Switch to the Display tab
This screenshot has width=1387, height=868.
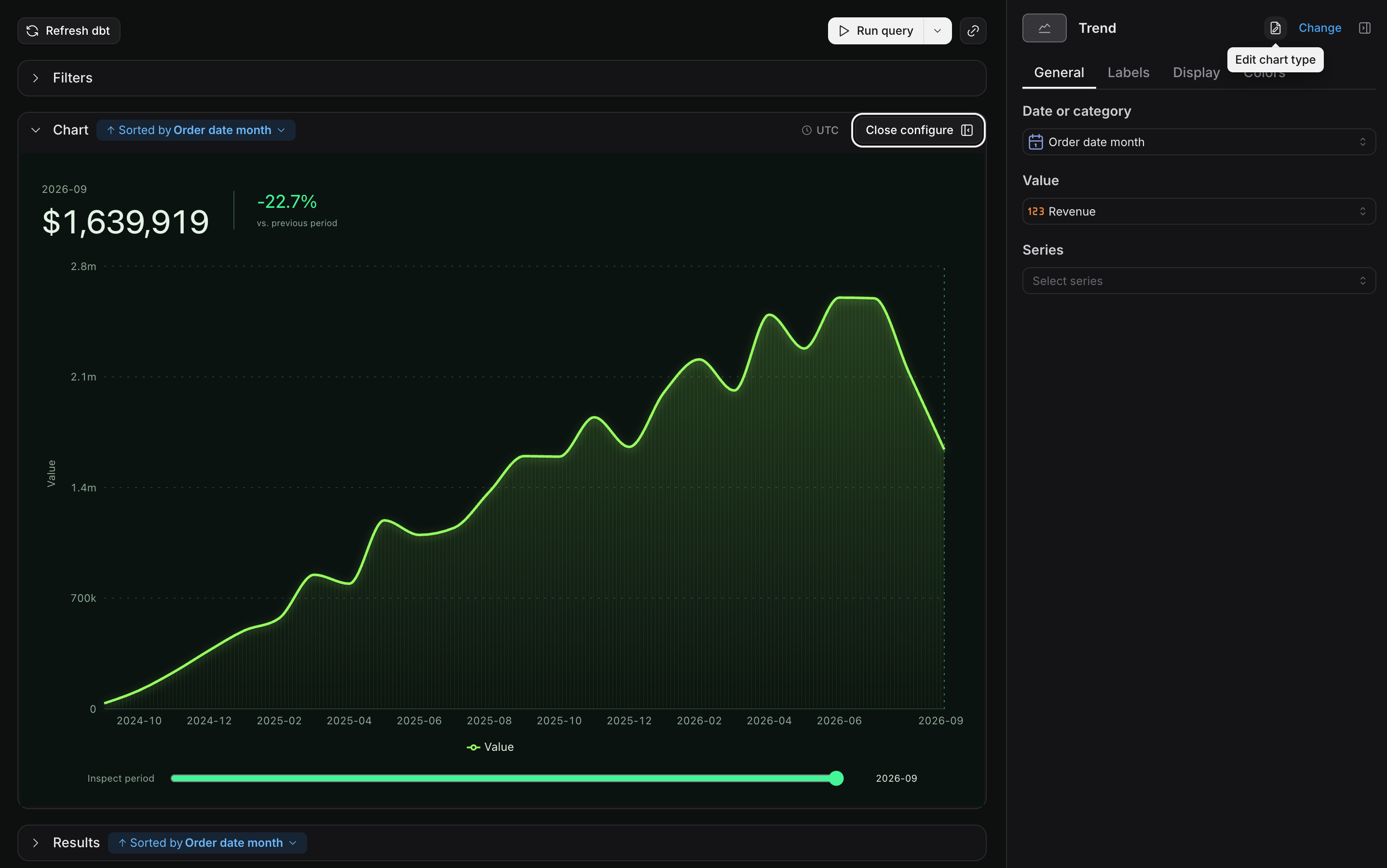[1196, 72]
